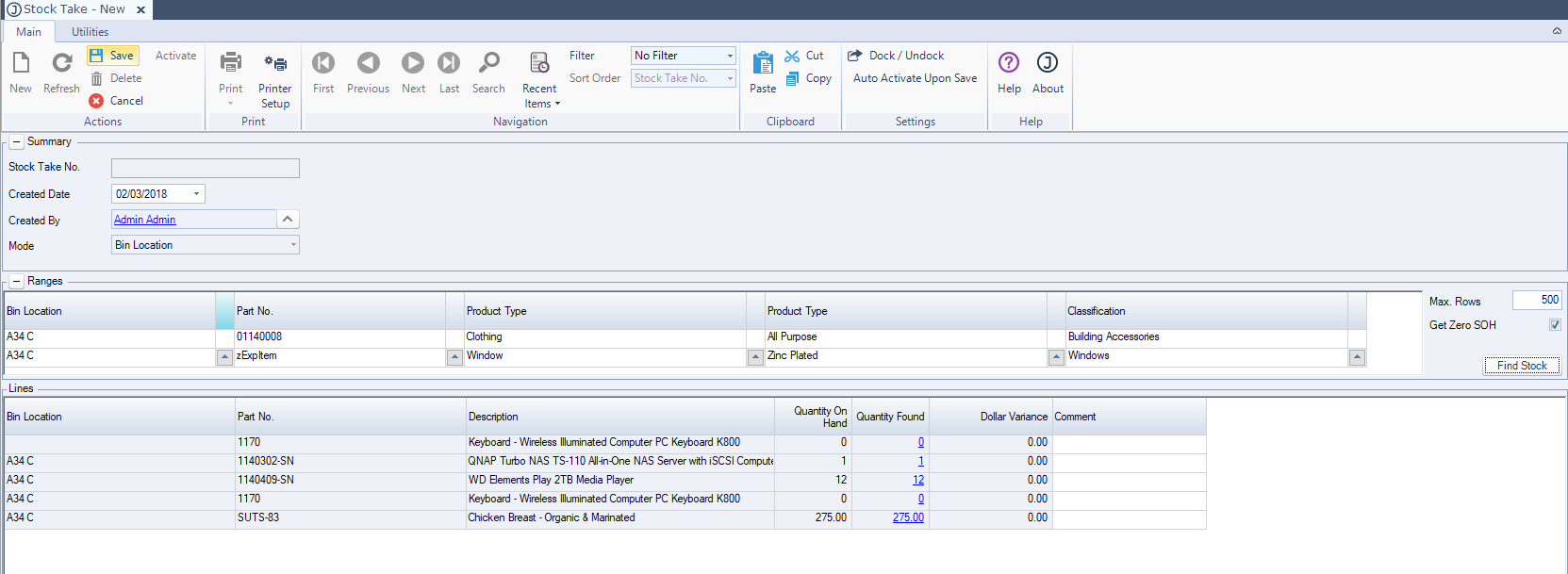Go to the First record

click(323, 63)
